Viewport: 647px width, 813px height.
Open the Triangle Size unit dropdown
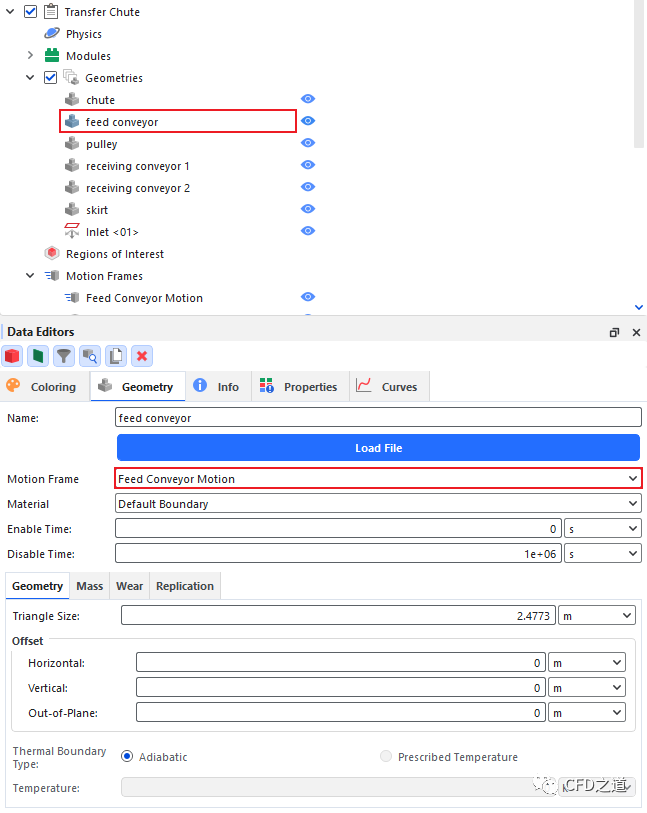click(596, 616)
